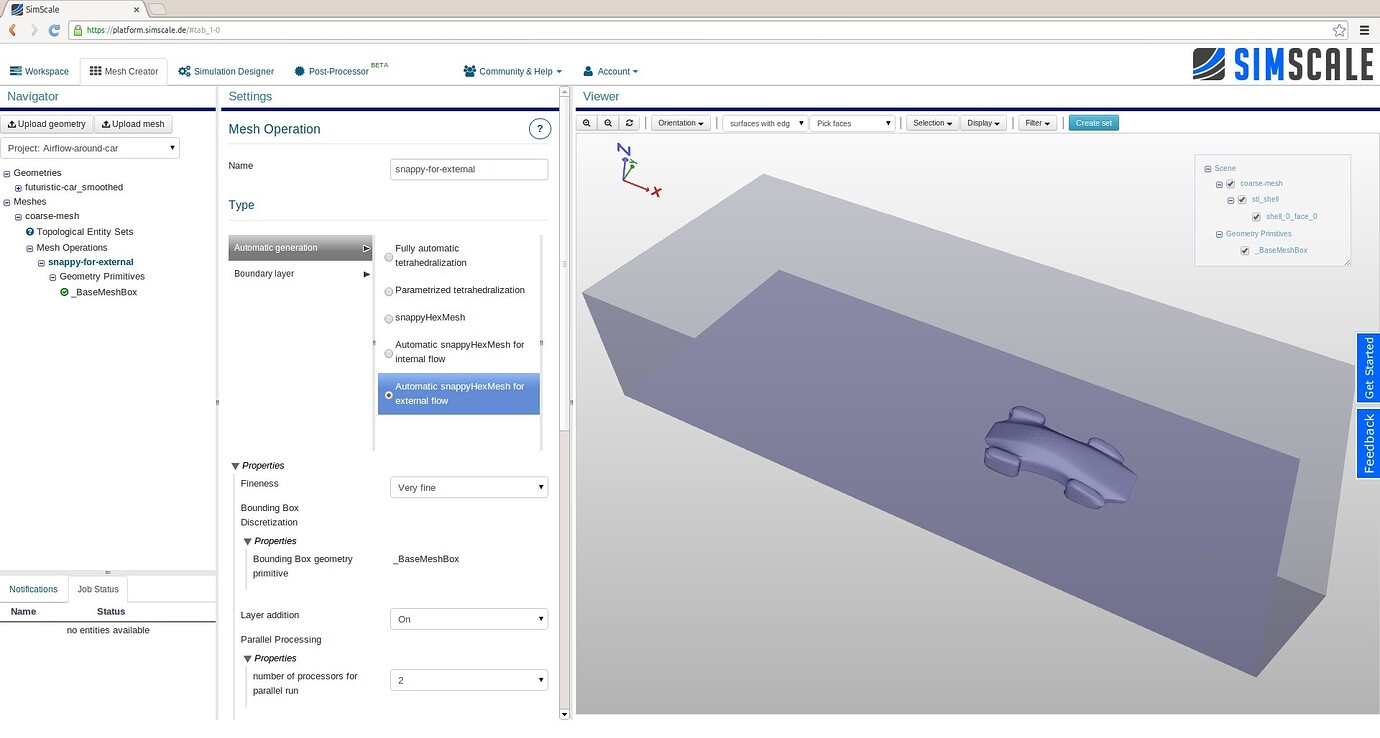Uncheck visibility of coarse-mesh in the Scene tree
This screenshot has width=1380, height=738.
coord(1230,184)
